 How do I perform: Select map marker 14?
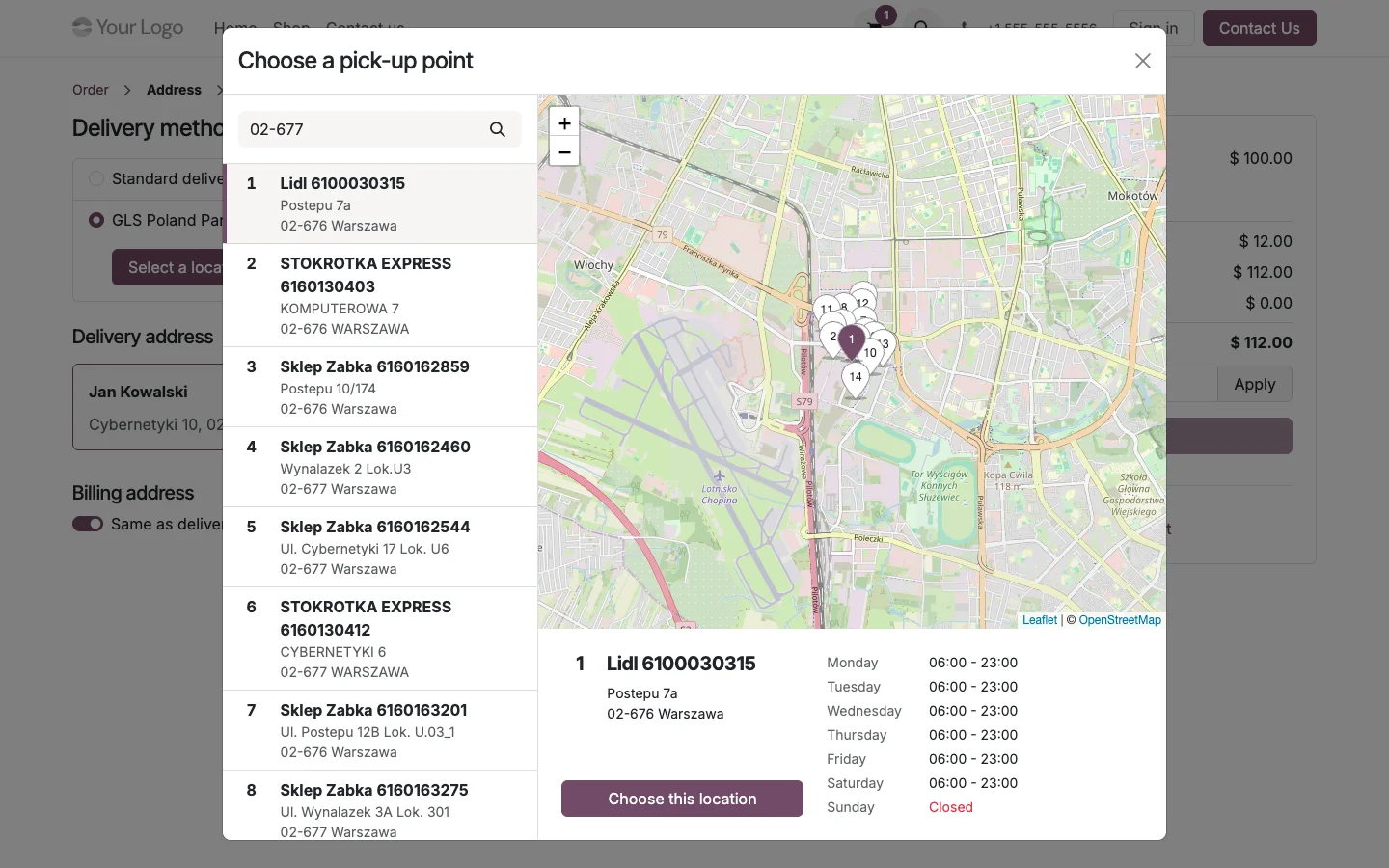coord(856,379)
